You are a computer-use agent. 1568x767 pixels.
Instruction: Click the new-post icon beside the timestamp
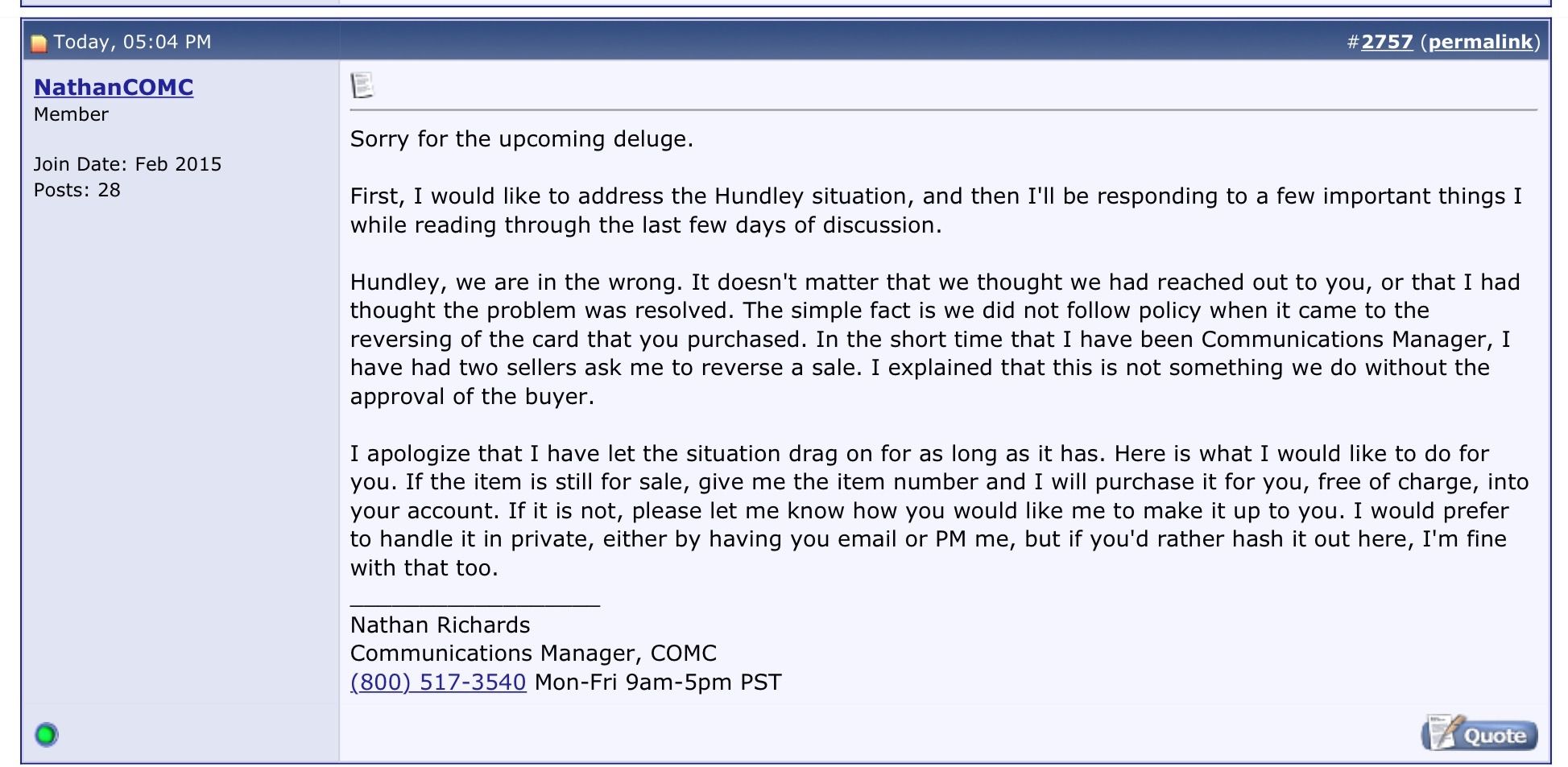(x=39, y=43)
